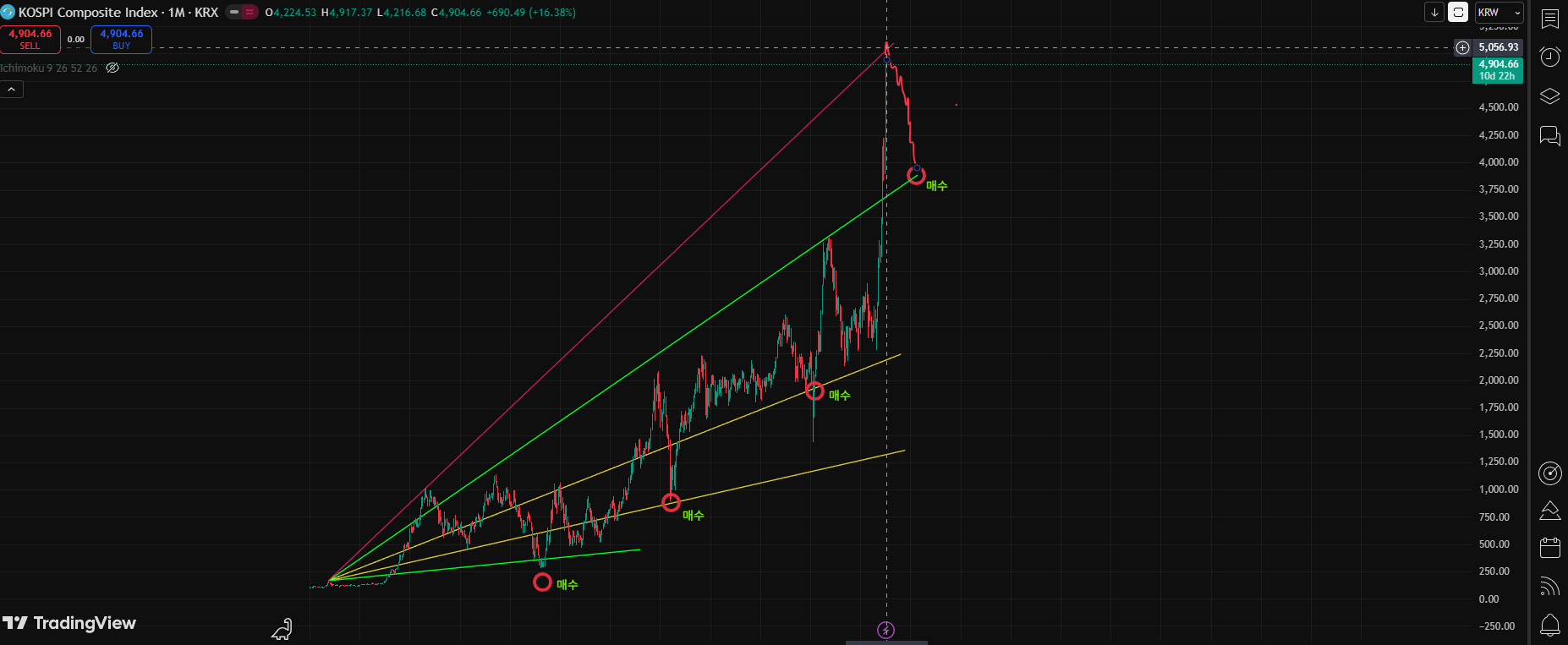Image resolution: width=1568 pixels, height=645 pixels.
Task: Collapse the indicator legend with chevron
Action: pyautogui.click(x=12, y=90)
